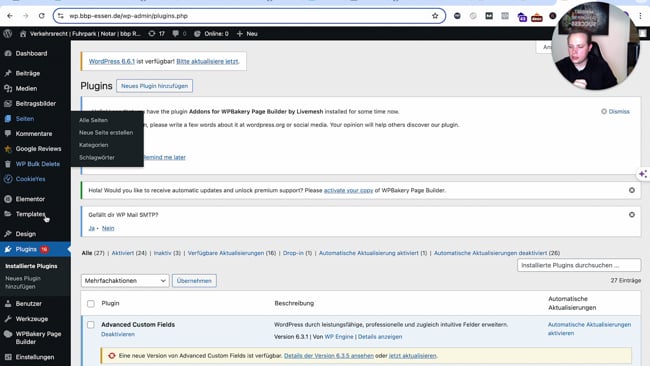650x366 pixels.
Task: Deactivate Advanced Custom Fields plugin
Action: pyautogui.click(x=118, y=334)
